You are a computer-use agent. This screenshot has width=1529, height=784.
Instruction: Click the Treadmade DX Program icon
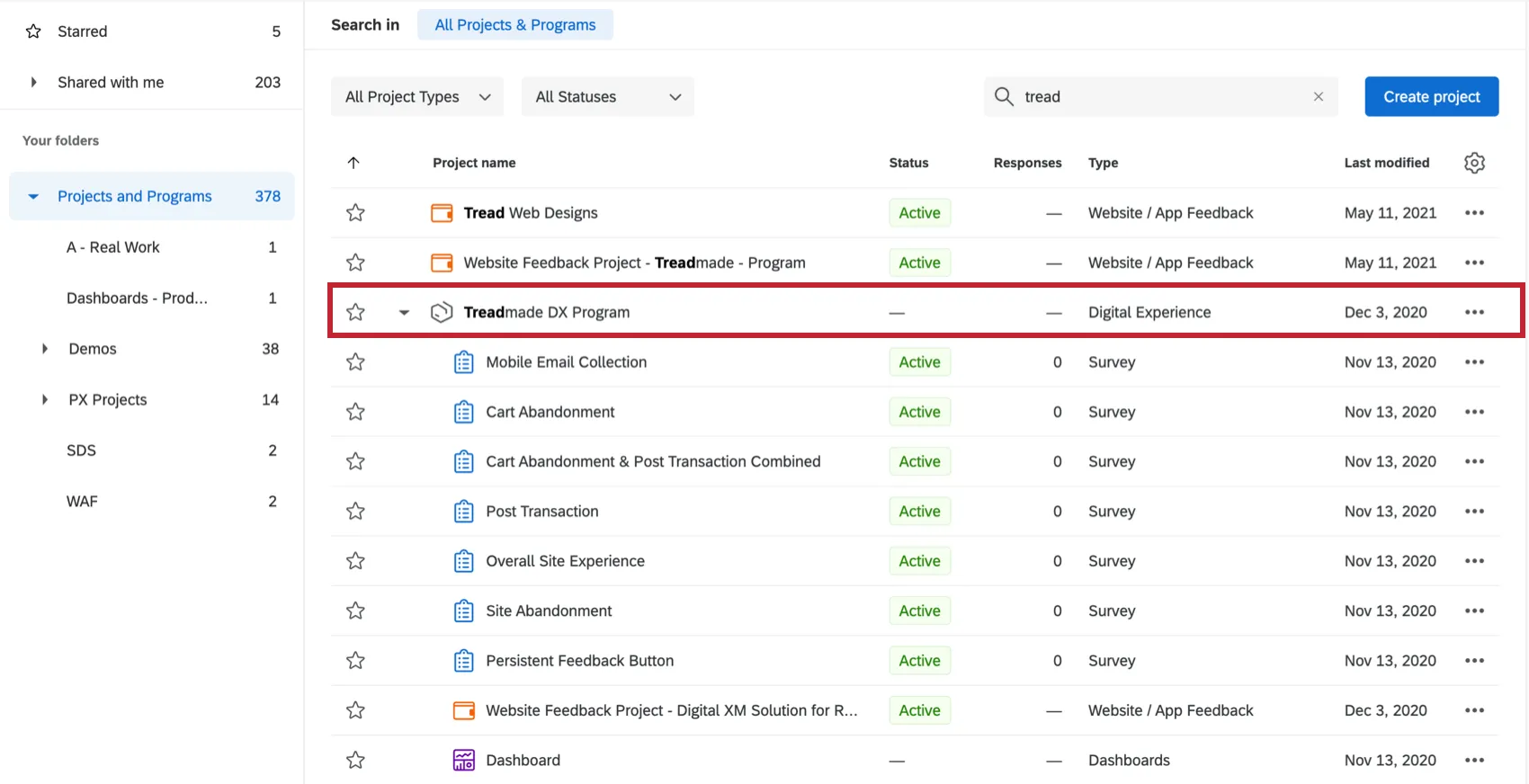(441, 312)
